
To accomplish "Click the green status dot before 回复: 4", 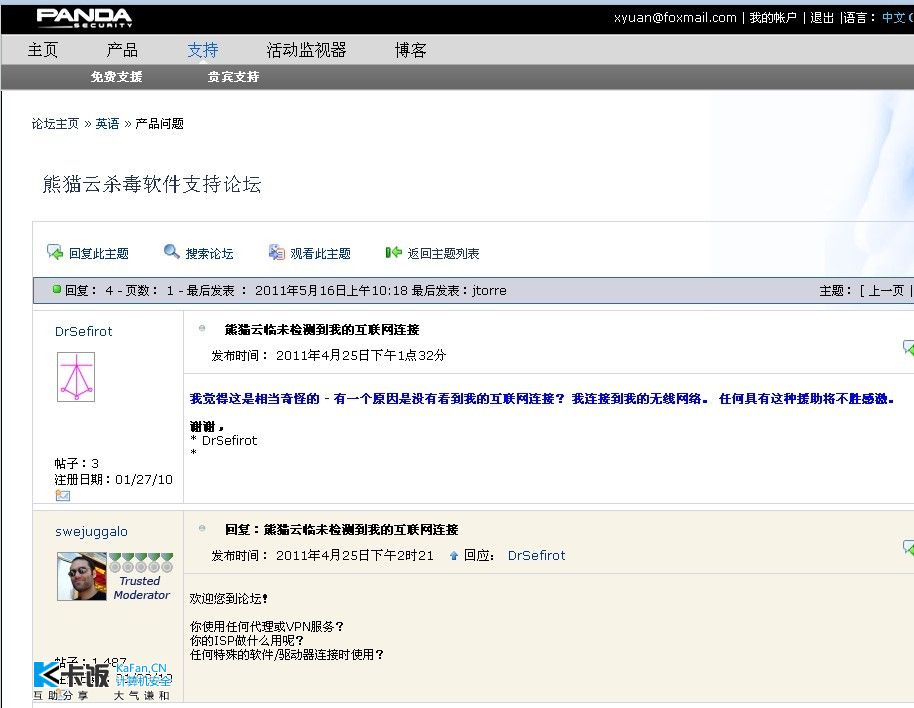I will coord(57,289).
